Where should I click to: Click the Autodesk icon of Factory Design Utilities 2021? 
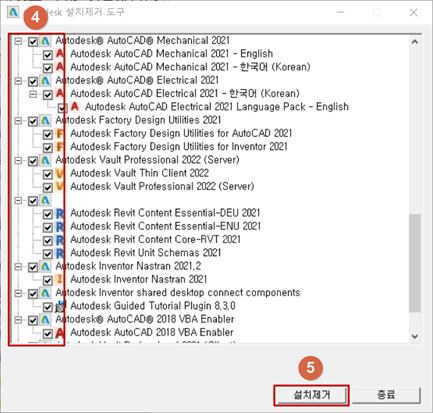coord(46,121)
